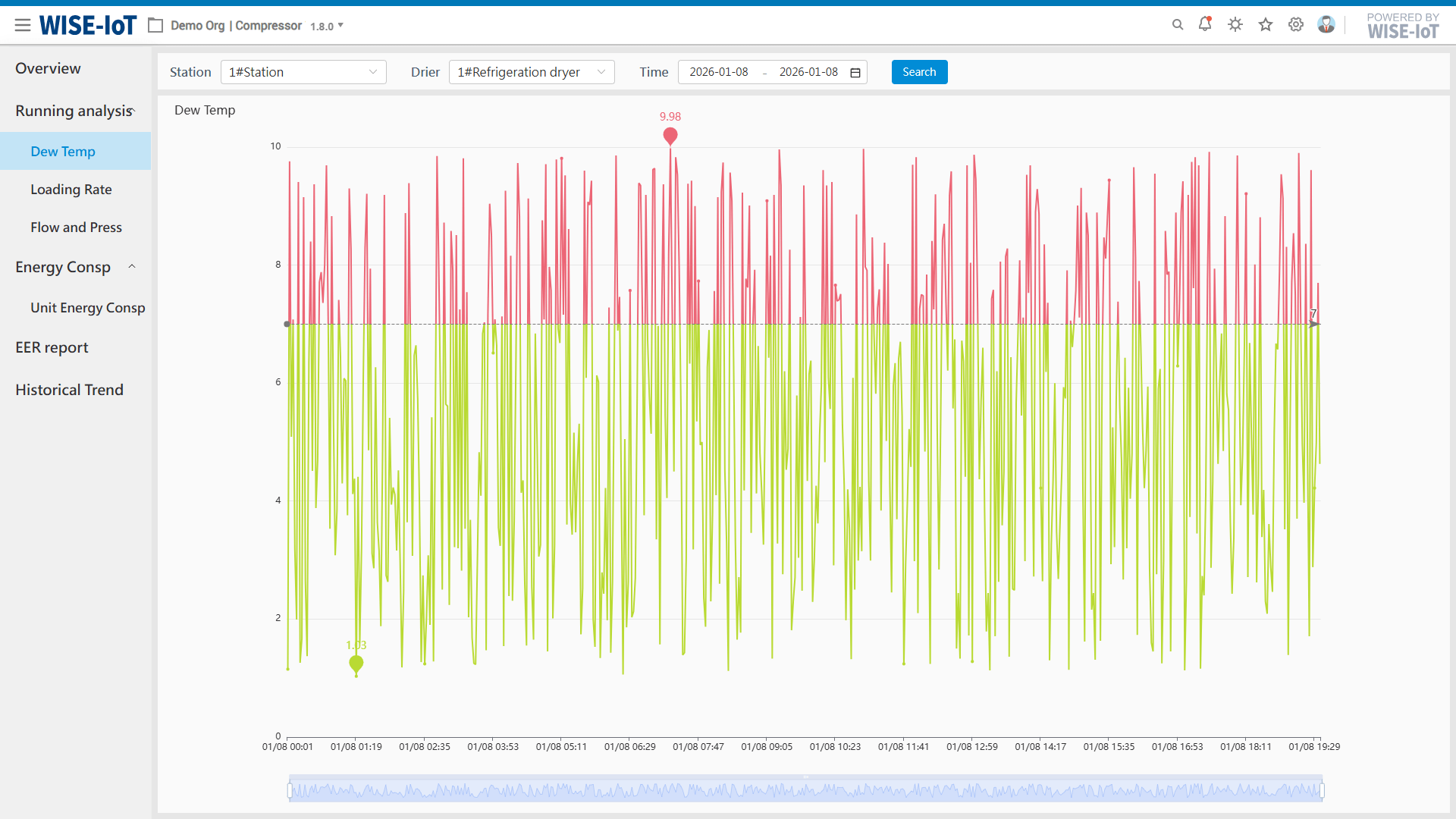Screen dimensions: 1456x819
Task: Open the version 1.8.0 dropdown
Action: coord(328,27)
